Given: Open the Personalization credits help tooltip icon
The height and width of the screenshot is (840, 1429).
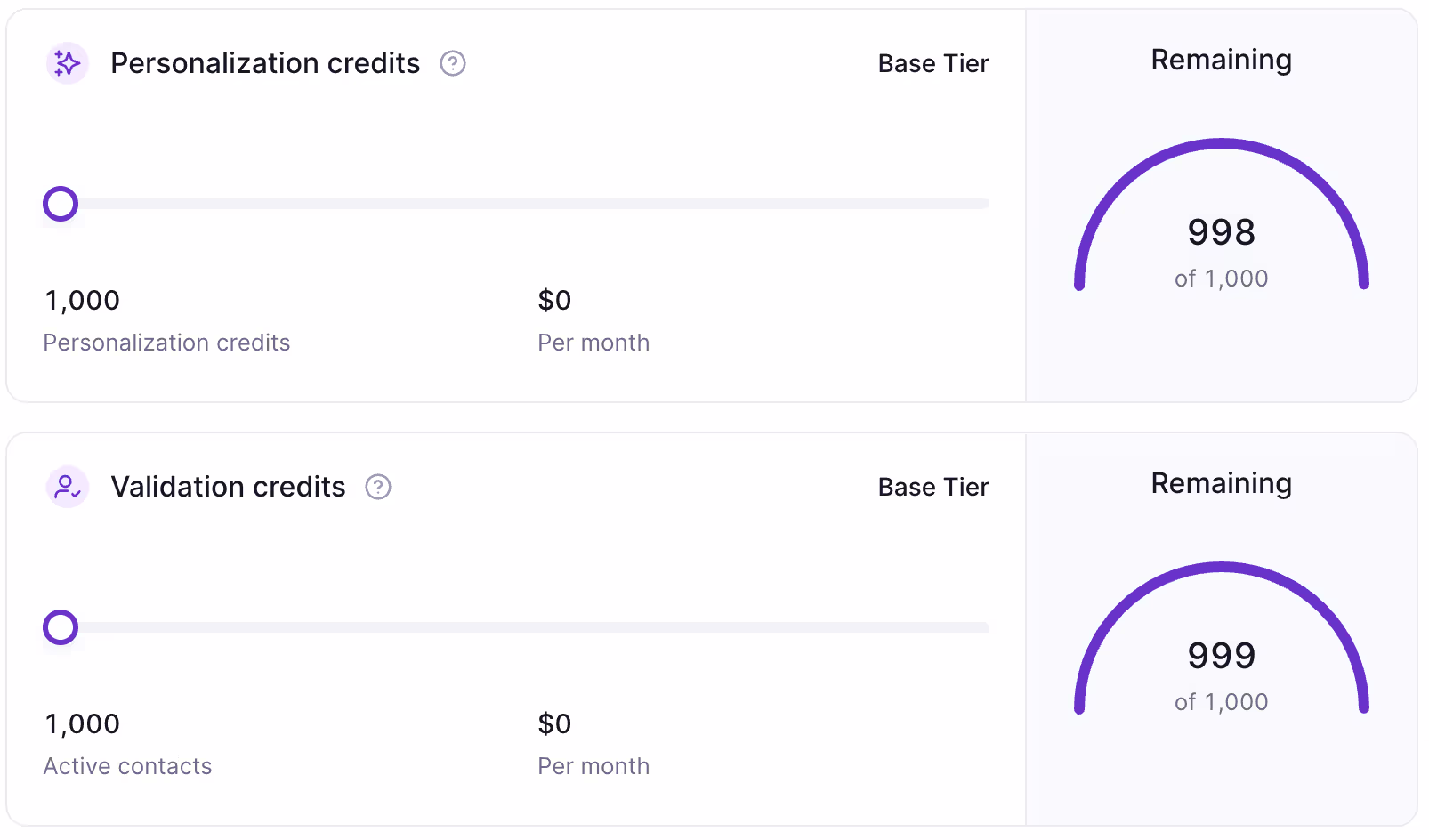Looking at the screenshot, I should point(453,63).
